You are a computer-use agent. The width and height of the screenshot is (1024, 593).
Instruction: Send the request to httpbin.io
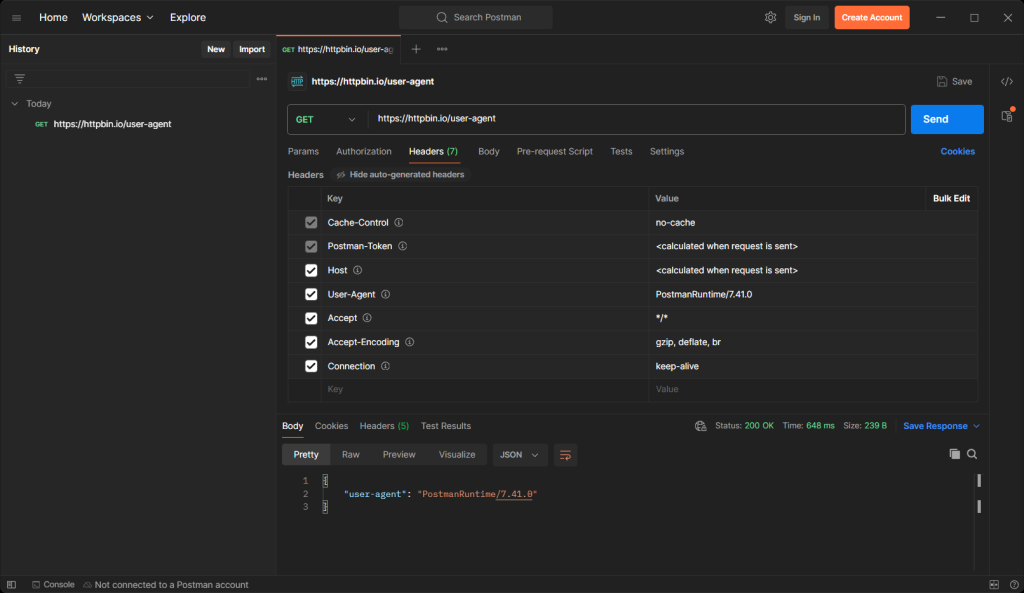pos(945,118)
